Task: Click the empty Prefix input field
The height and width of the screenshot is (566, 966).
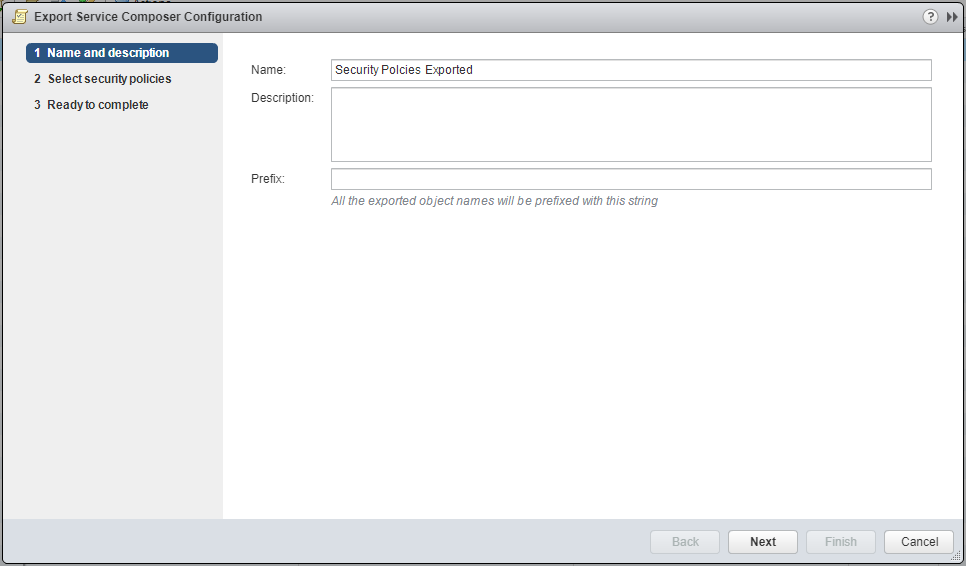Action: click(631, 179)
